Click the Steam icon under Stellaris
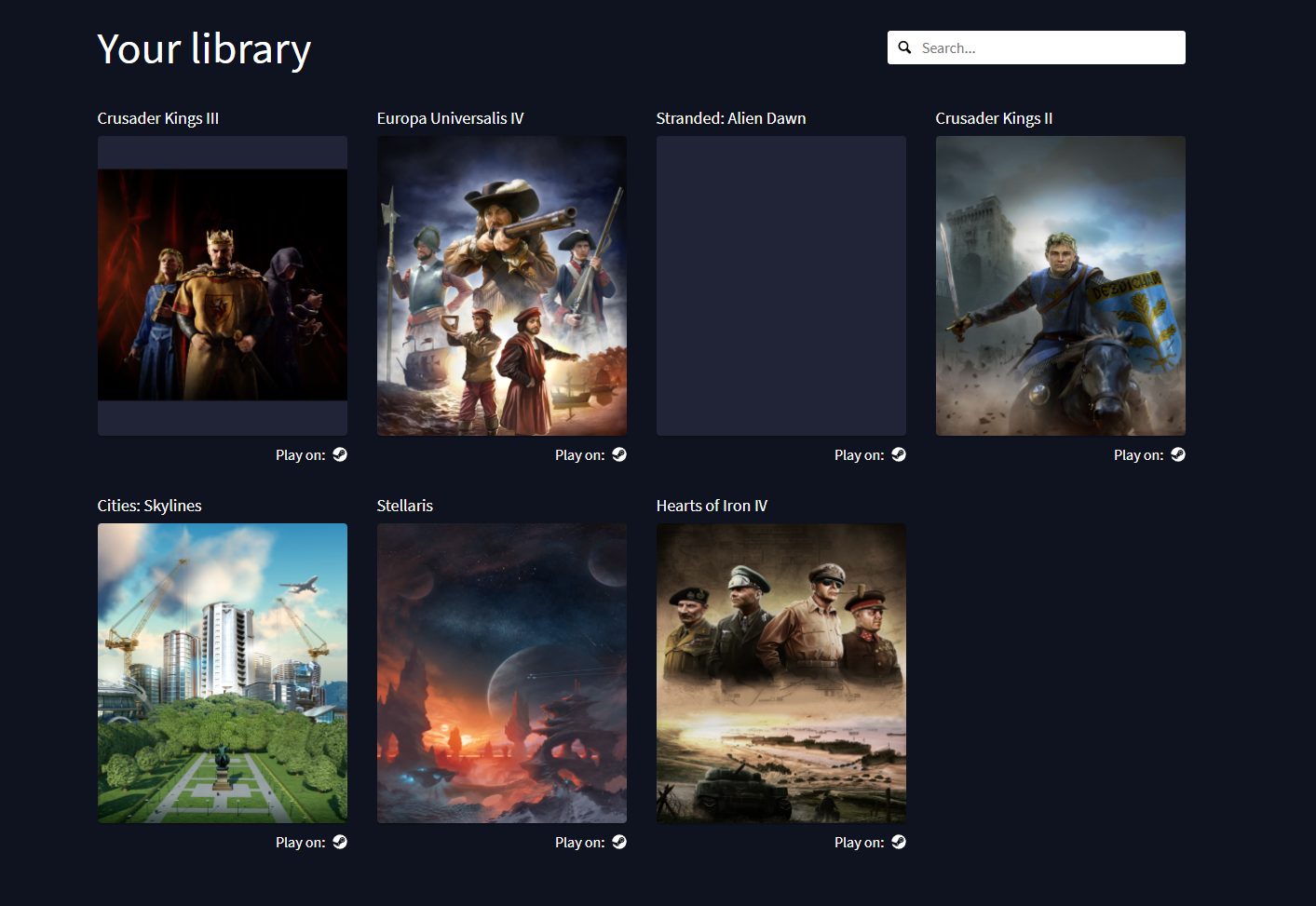This screenshot has width=1316, height=906. [619, 842]
